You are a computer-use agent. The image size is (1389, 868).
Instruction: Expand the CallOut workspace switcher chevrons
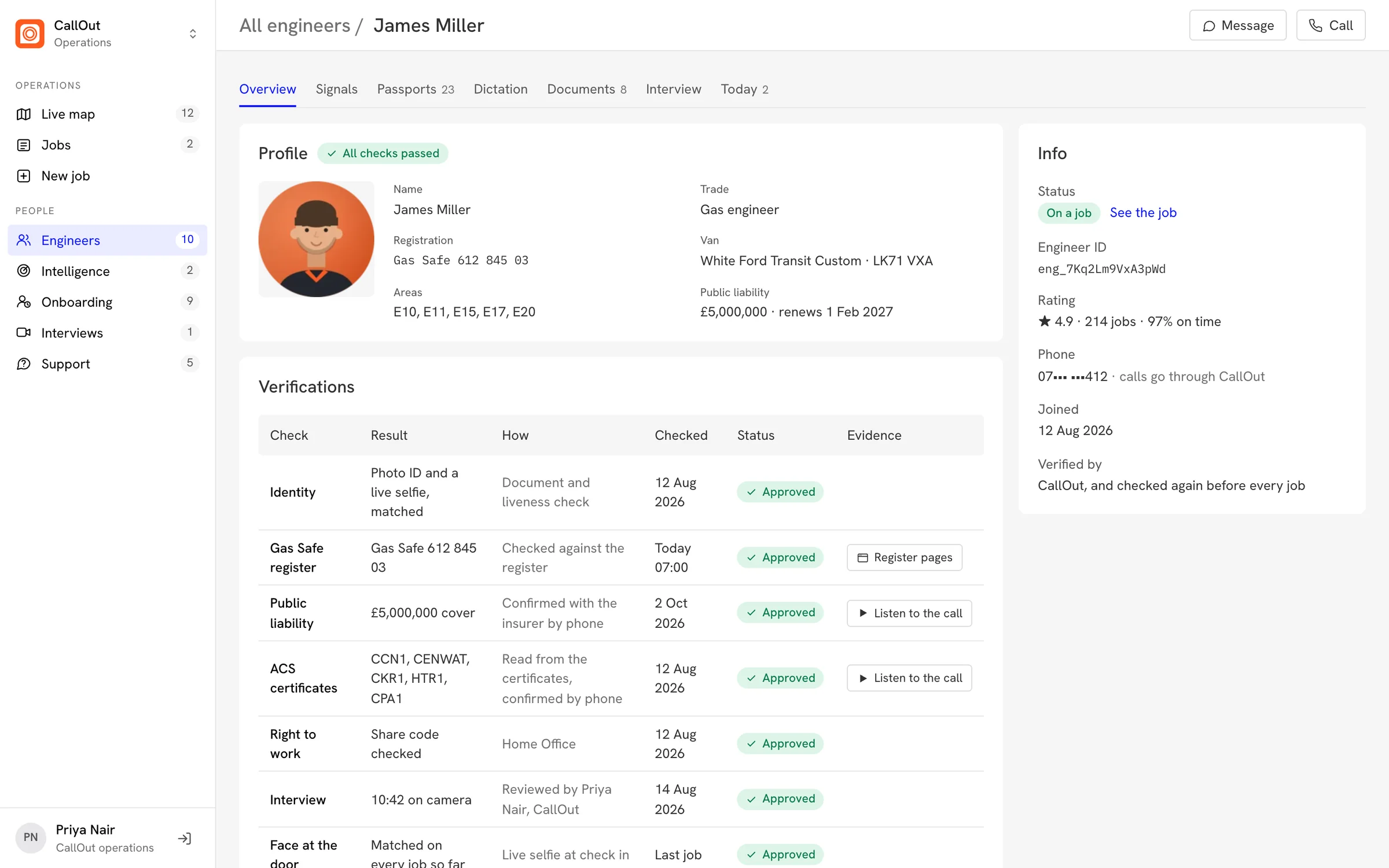click(193, 34)
